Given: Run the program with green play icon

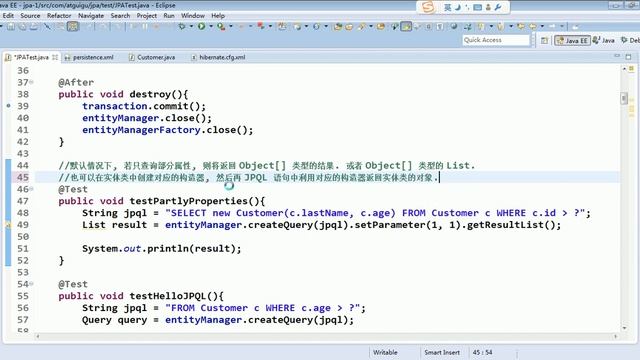Looking at the screenshot, I should click(x=202, y=27).
